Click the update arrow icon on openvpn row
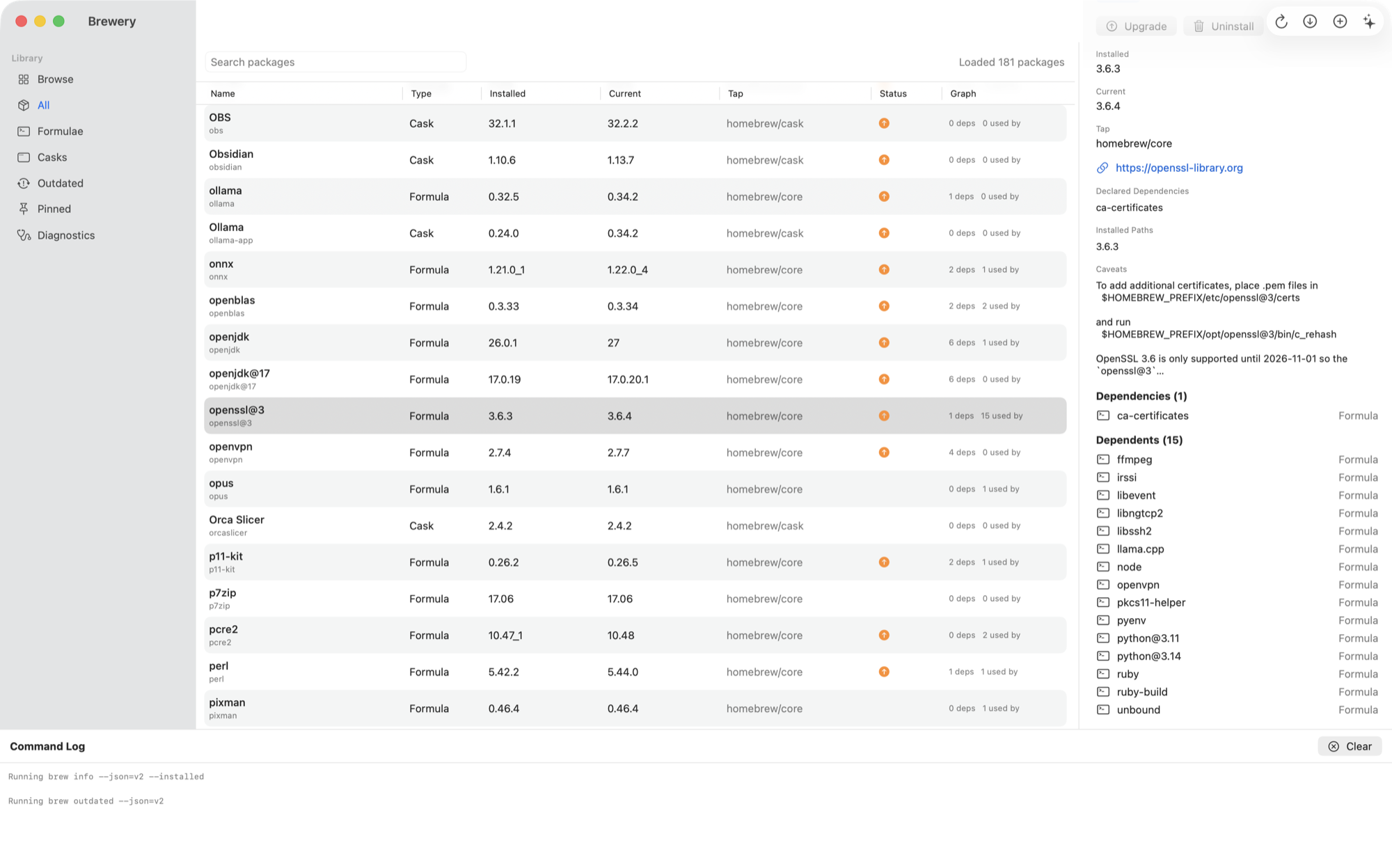Viewport: 1392px width, 868px height. (x=884, y=452)
